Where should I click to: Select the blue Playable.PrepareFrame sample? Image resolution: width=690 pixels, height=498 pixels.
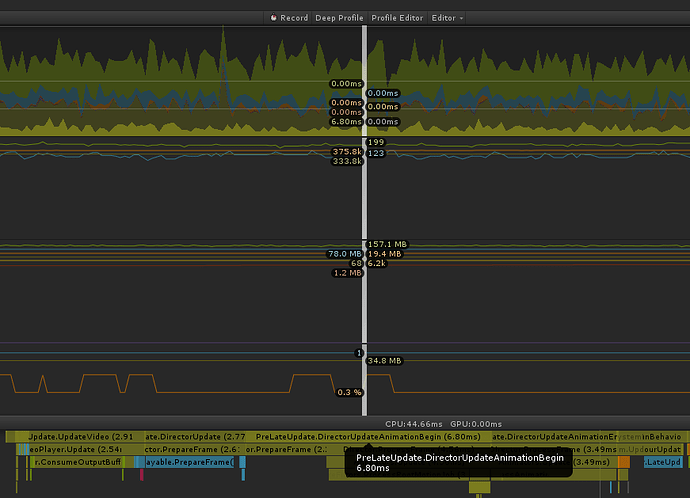[x=190, y=462]
